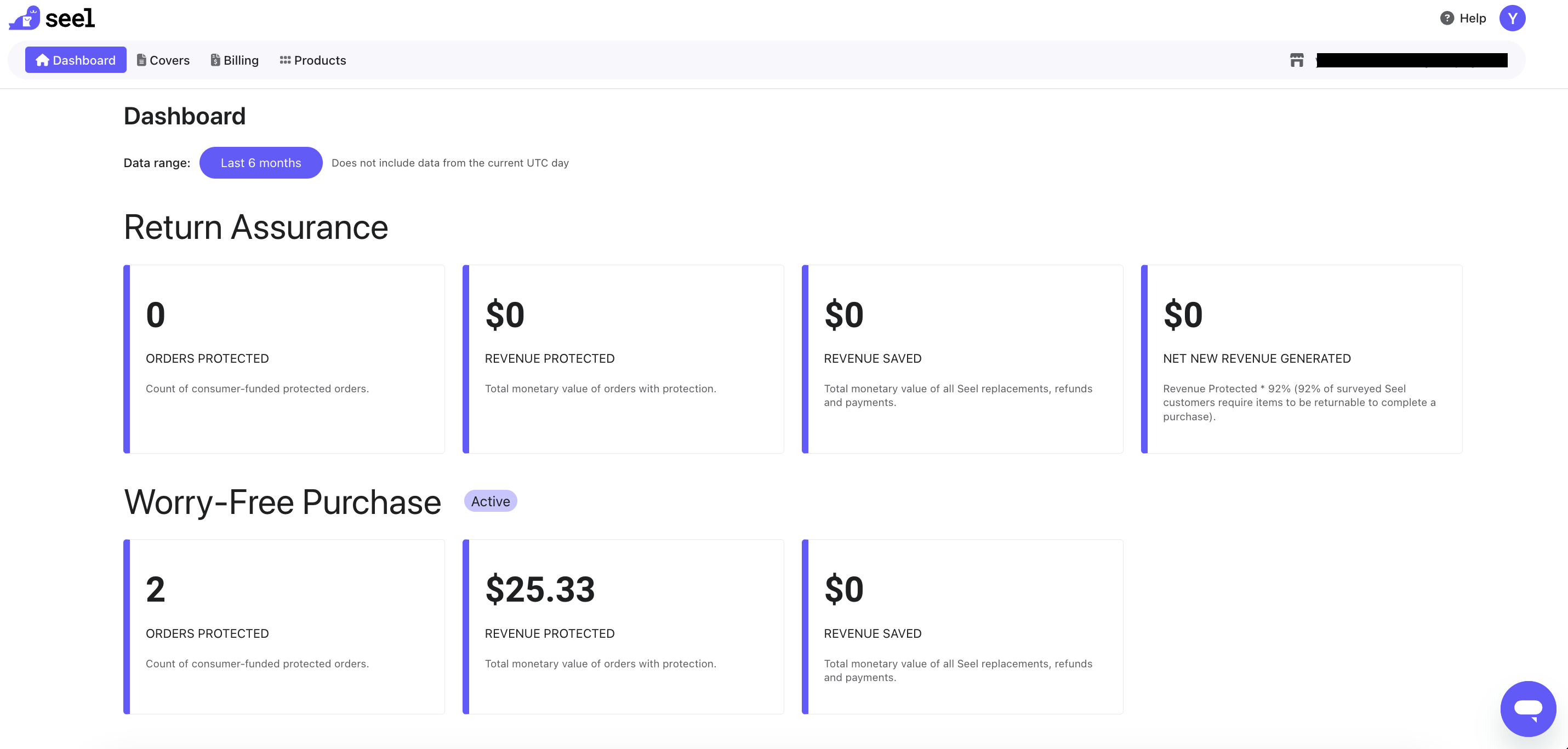Open the account menu via Y avatar
Image resolution: width=1568 pixels, height=749 pixels.
click(1513, 18)
